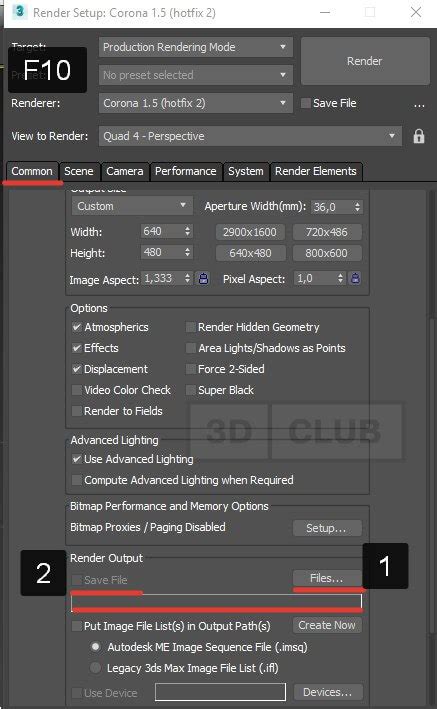Click the Devices button

(328, 692)
